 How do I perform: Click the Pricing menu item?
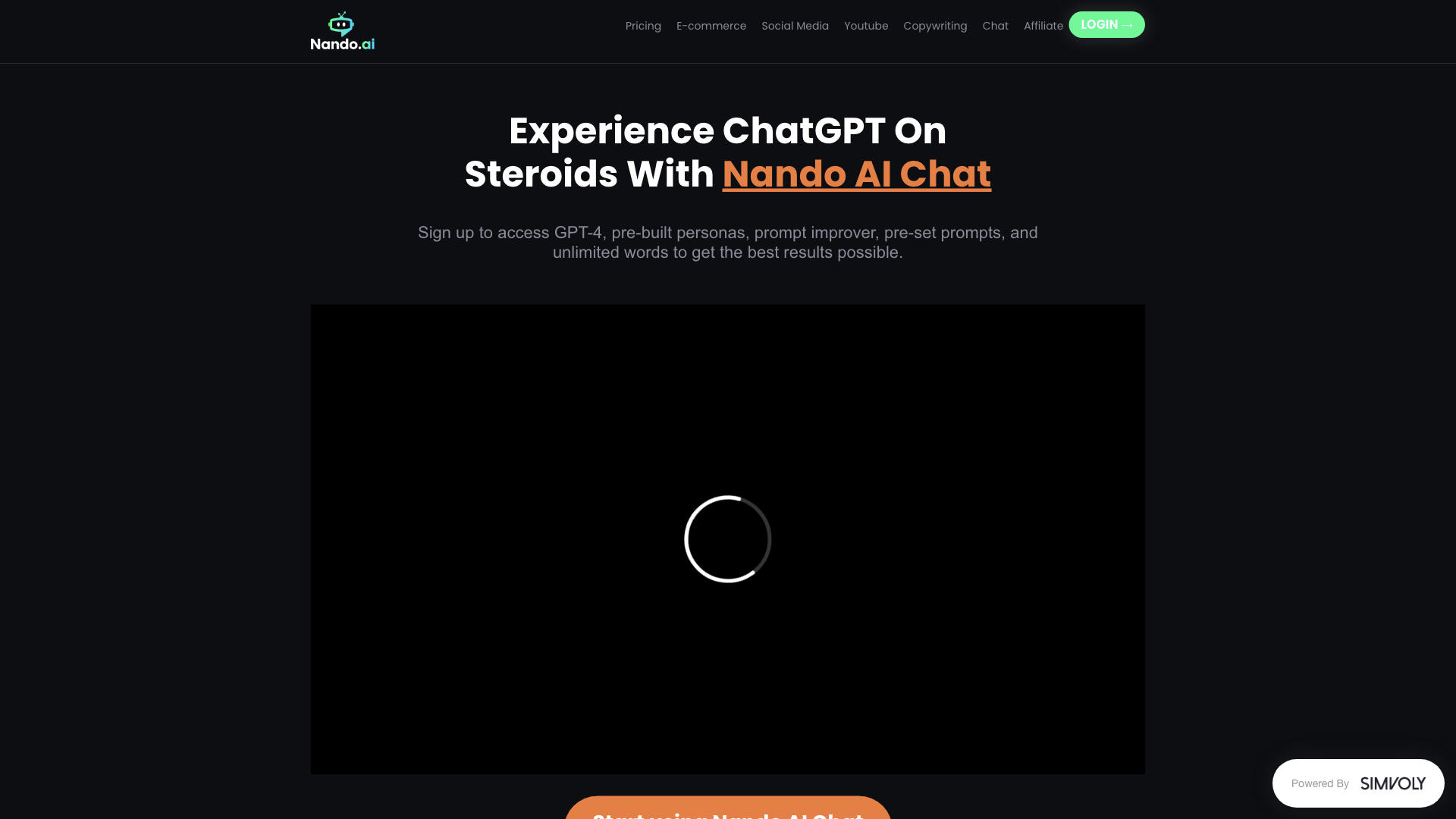pos(643,25)
